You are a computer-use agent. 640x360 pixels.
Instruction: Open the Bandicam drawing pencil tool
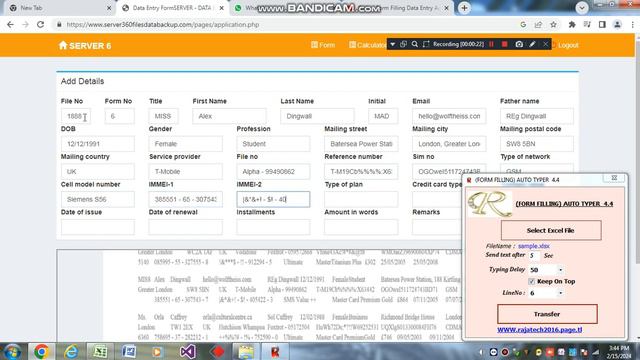[x=532, y=44]
